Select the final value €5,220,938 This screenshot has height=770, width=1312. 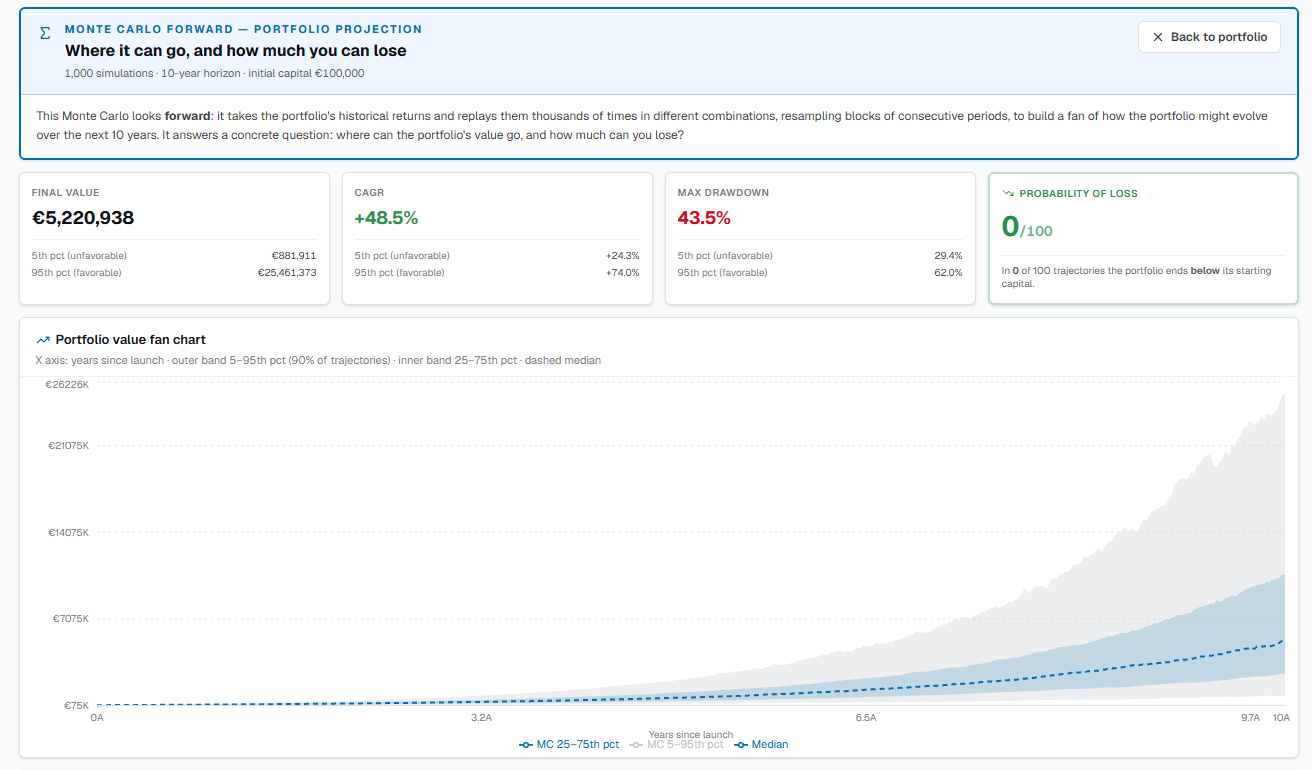point(83,218)
